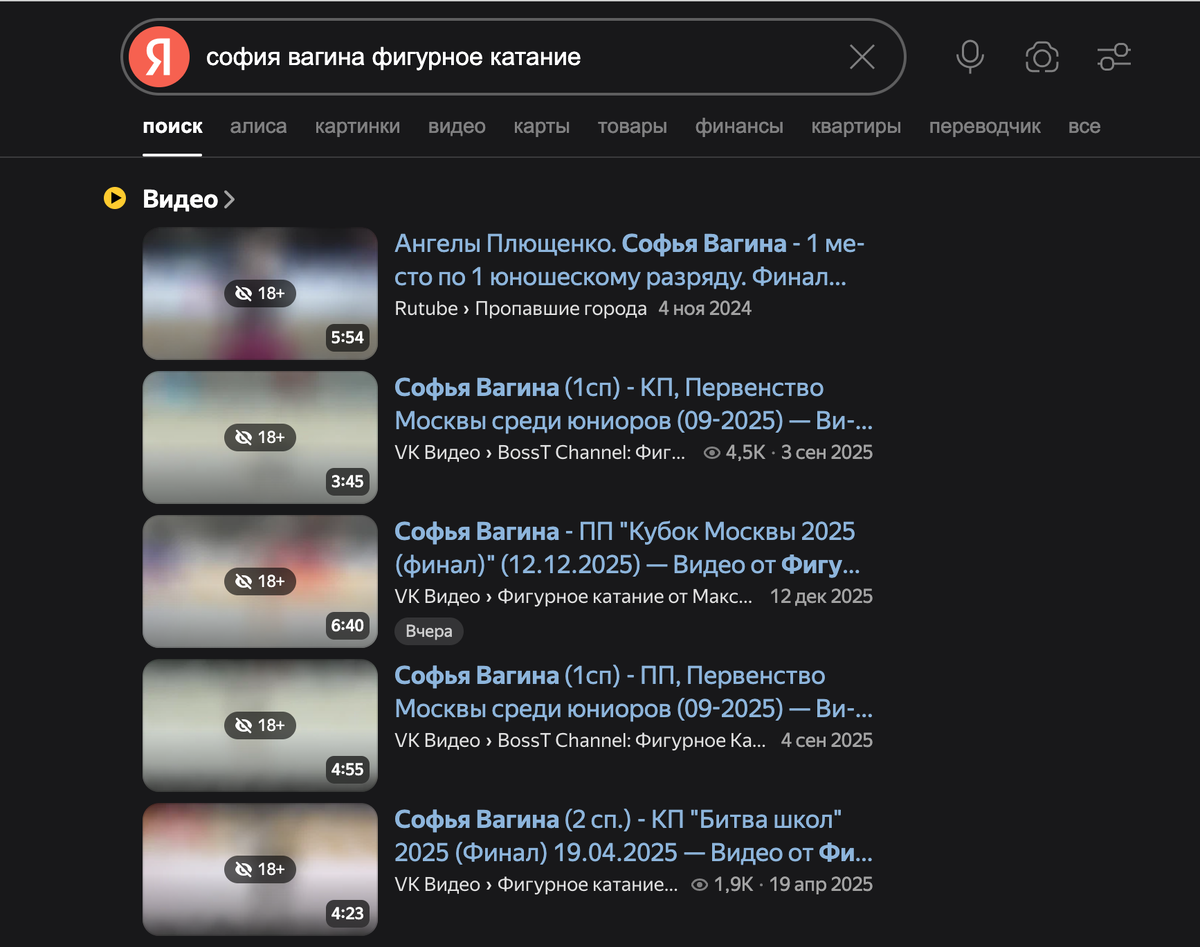Click blurred thumbnail with 4:55 duration
1200x947 pixels.
[260, 725]
